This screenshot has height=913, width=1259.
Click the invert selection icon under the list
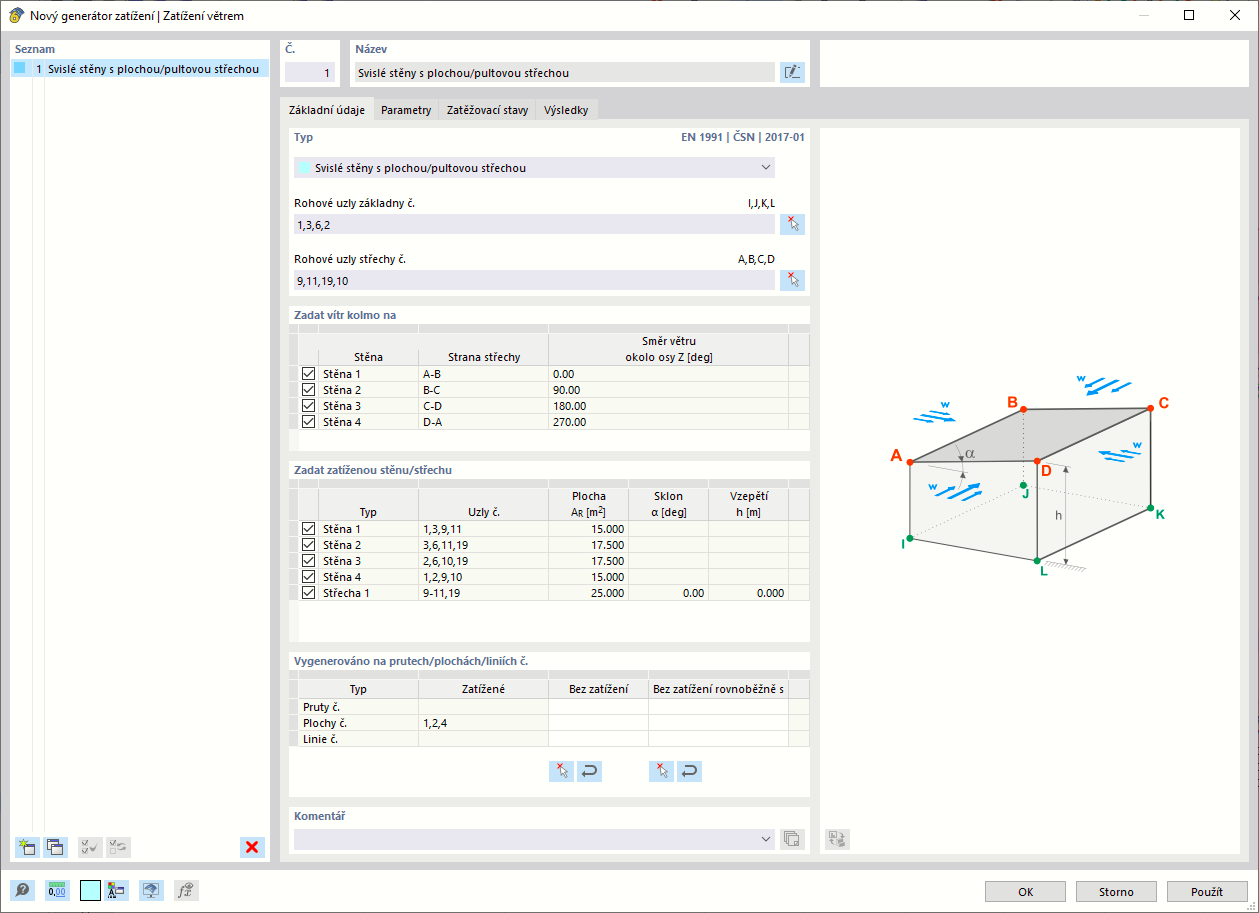[x=118, y=847]
